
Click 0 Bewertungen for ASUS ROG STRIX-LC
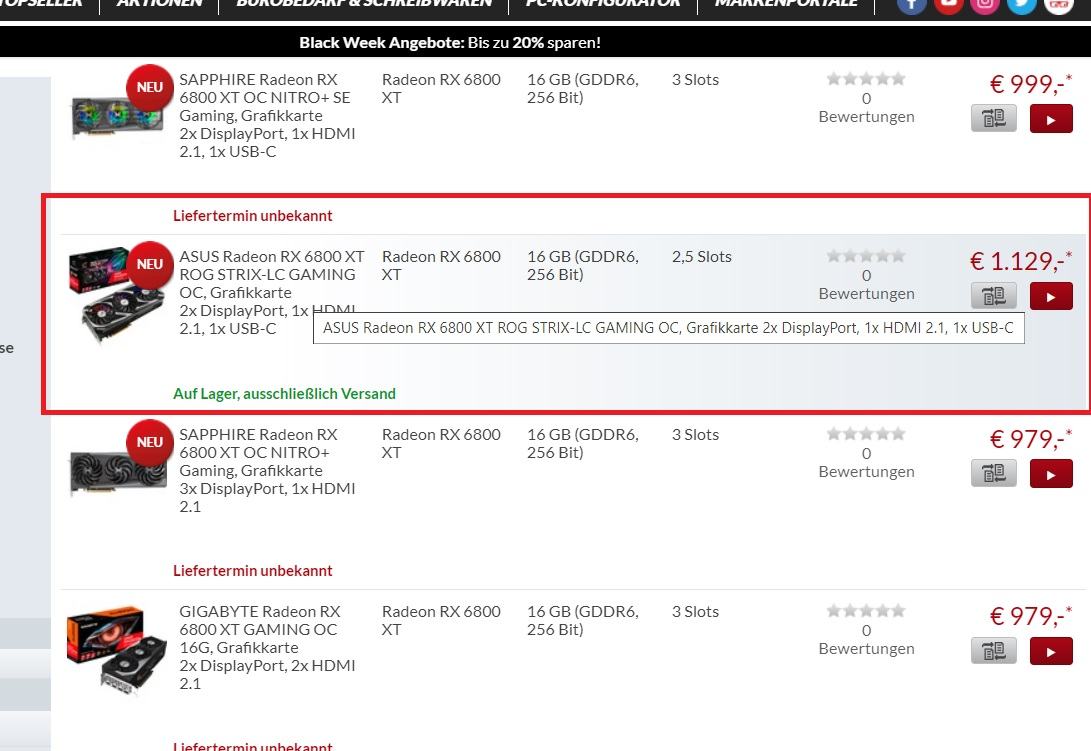pos(866,285)
